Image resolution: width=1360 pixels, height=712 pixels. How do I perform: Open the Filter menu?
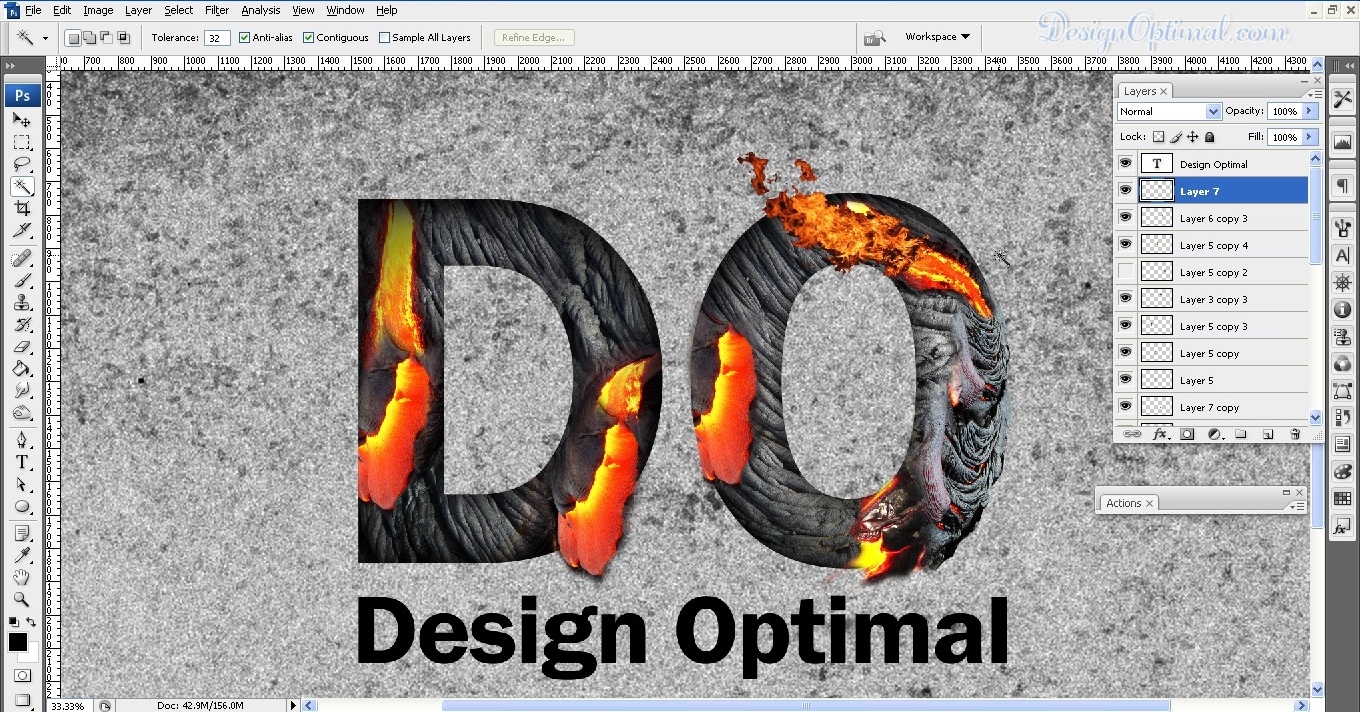pyautogui.click(x=217, y=10)
